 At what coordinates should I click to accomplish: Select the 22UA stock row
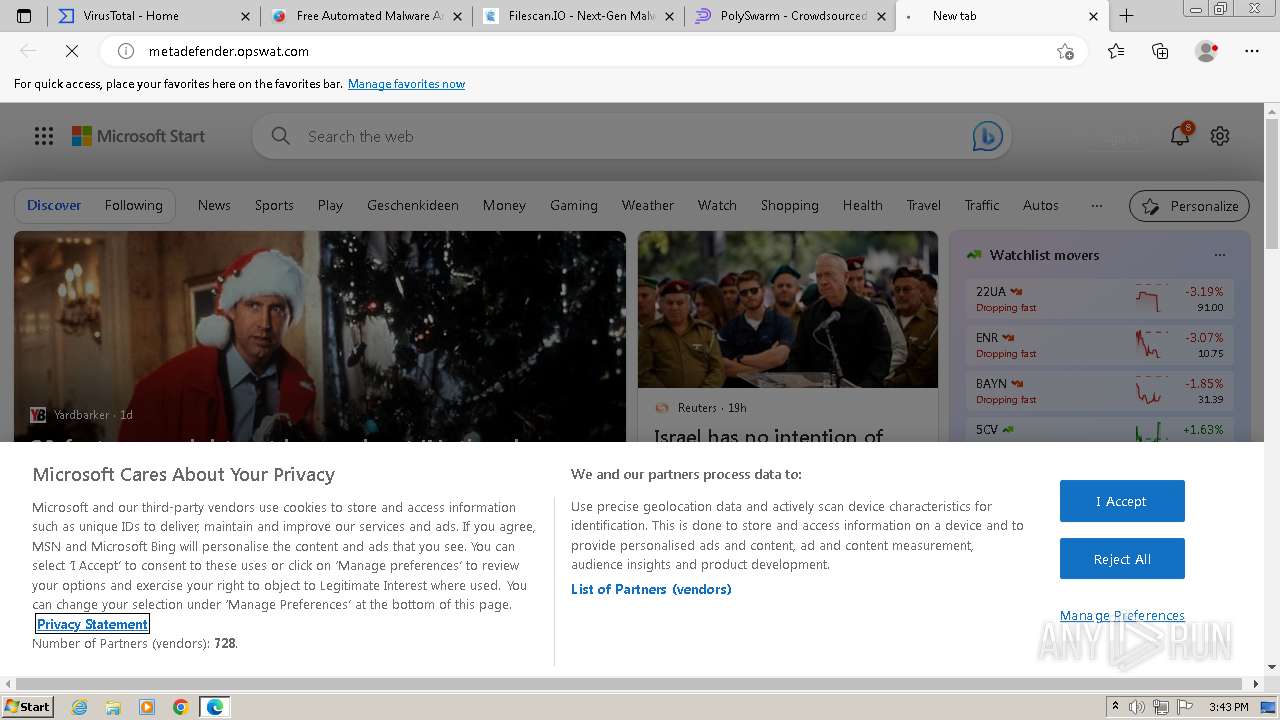(x=1099, y=298)
